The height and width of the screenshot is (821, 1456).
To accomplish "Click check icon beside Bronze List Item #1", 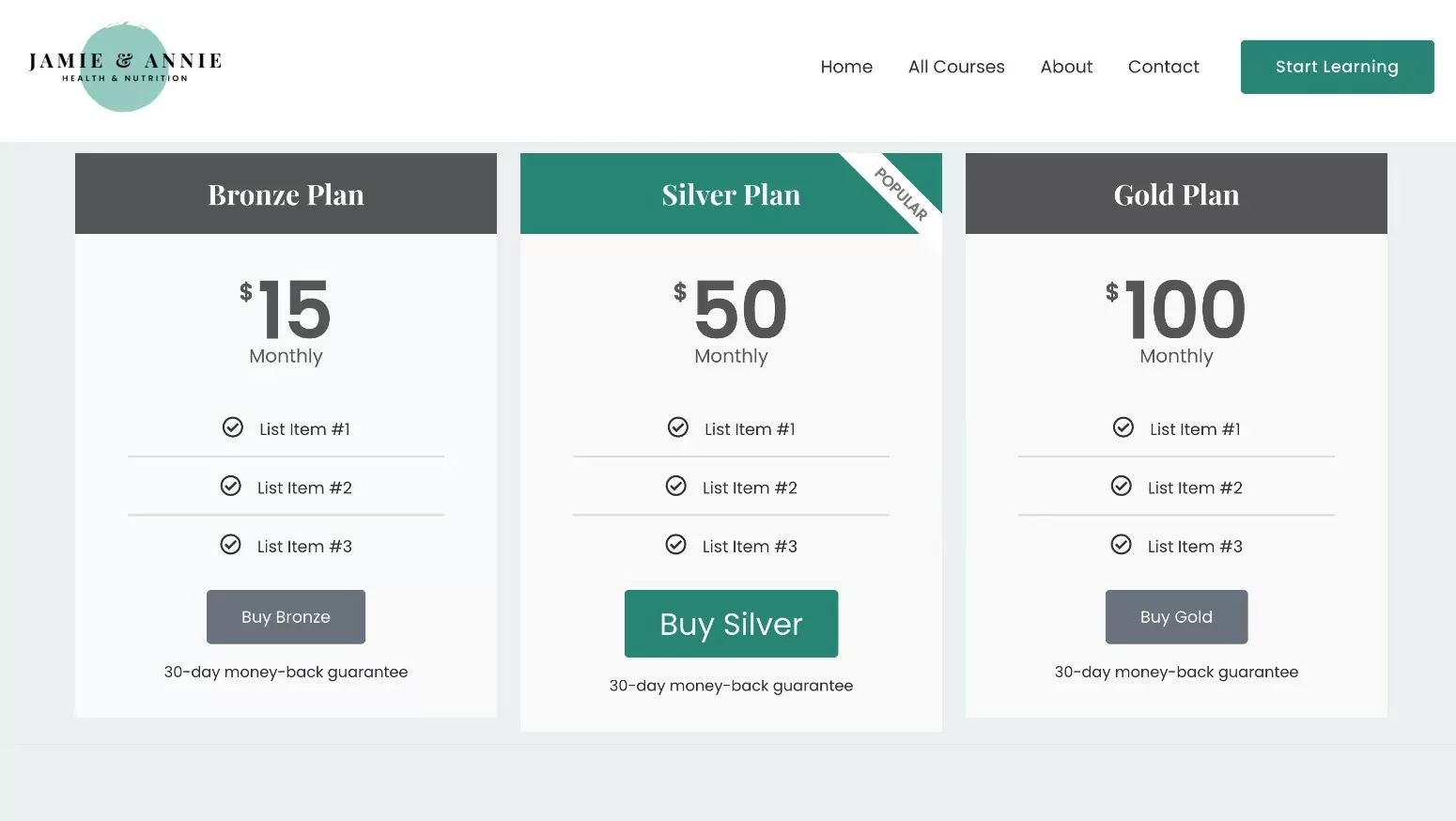I will pos(233,427).
